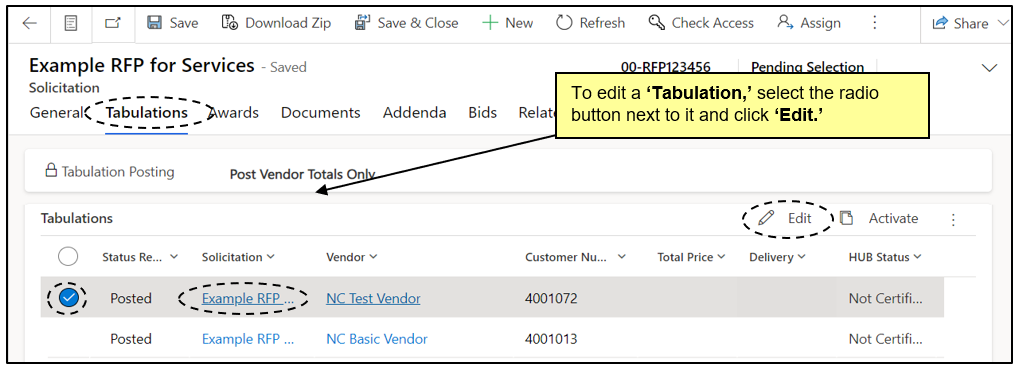Click the Save disk icon
The image size is (1017, 368).
pyautogui.click(x=154, y=23)
